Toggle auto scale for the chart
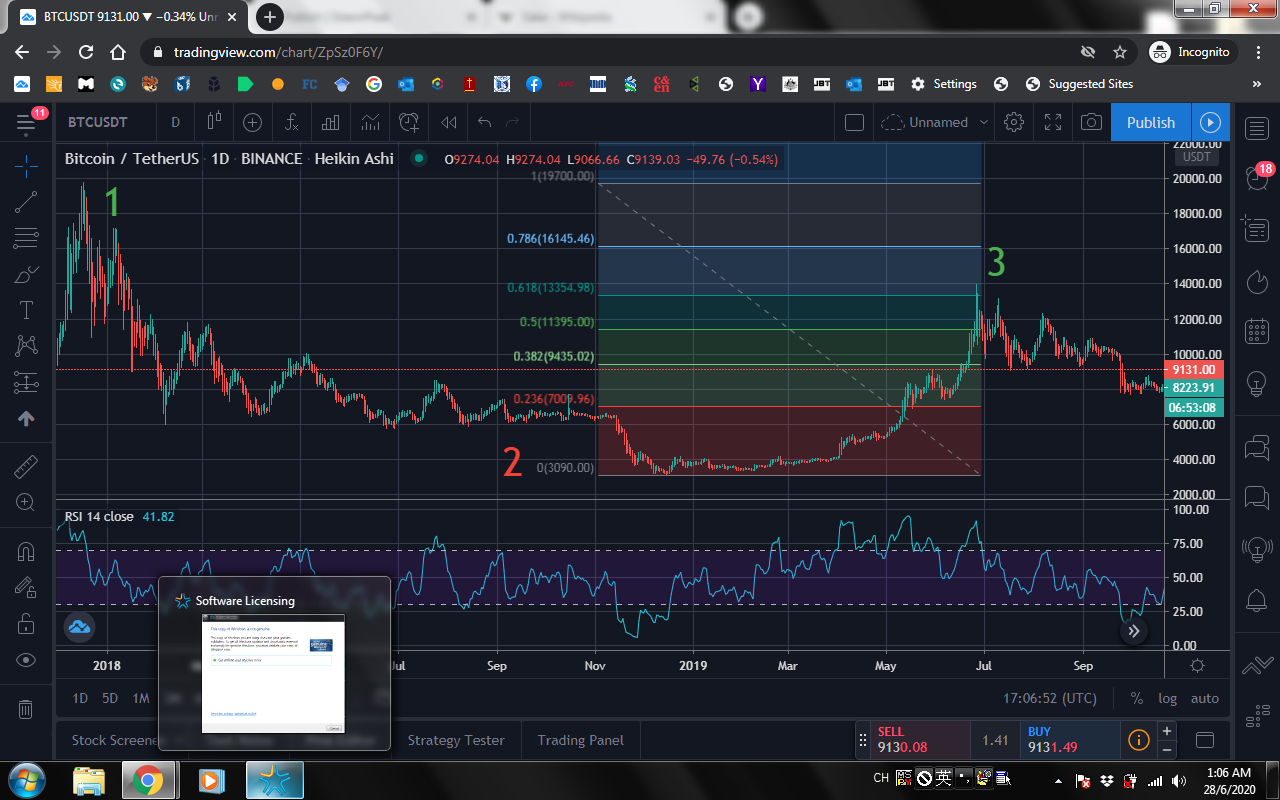This screenshot has height=800, width=1280. click(1204, 698)
